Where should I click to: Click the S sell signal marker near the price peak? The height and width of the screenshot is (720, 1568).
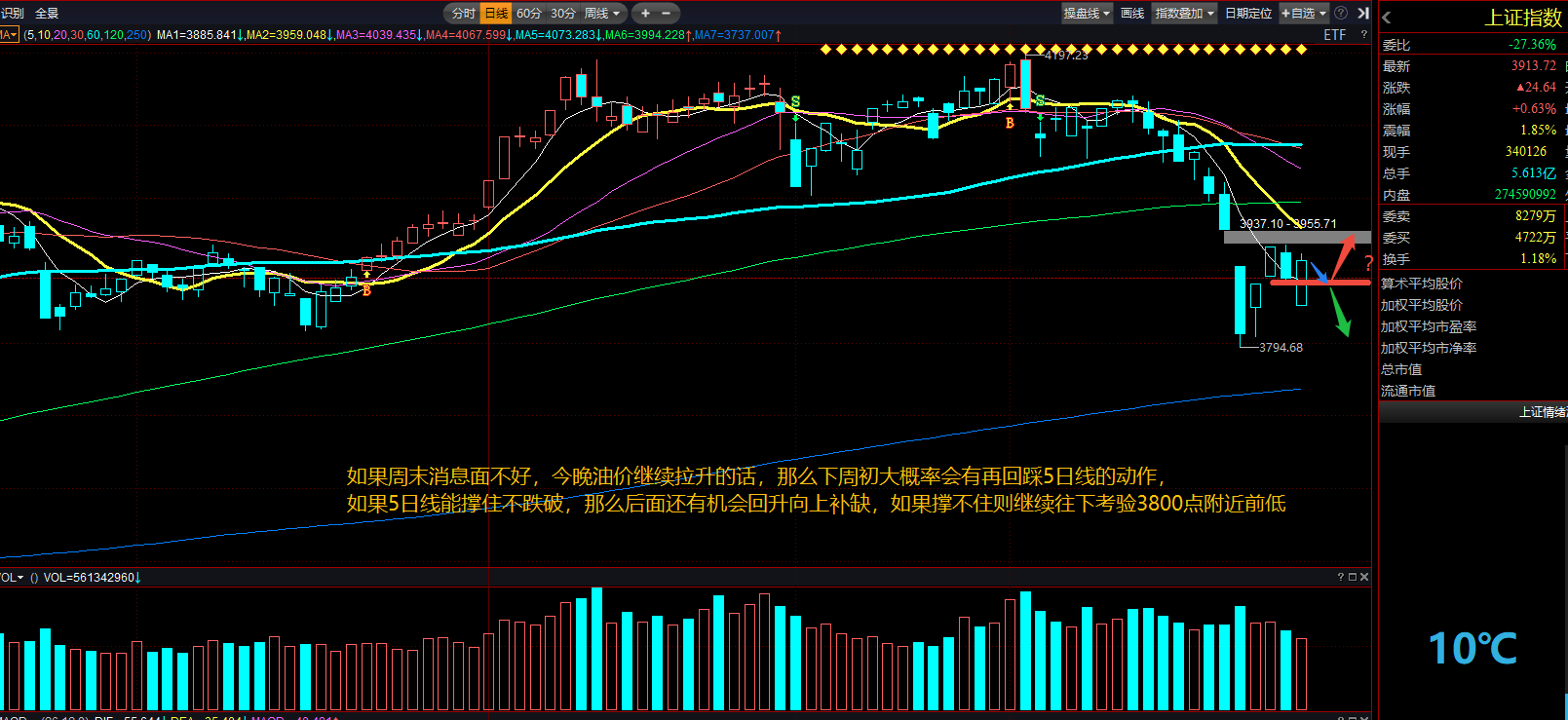click(1040, 100)
